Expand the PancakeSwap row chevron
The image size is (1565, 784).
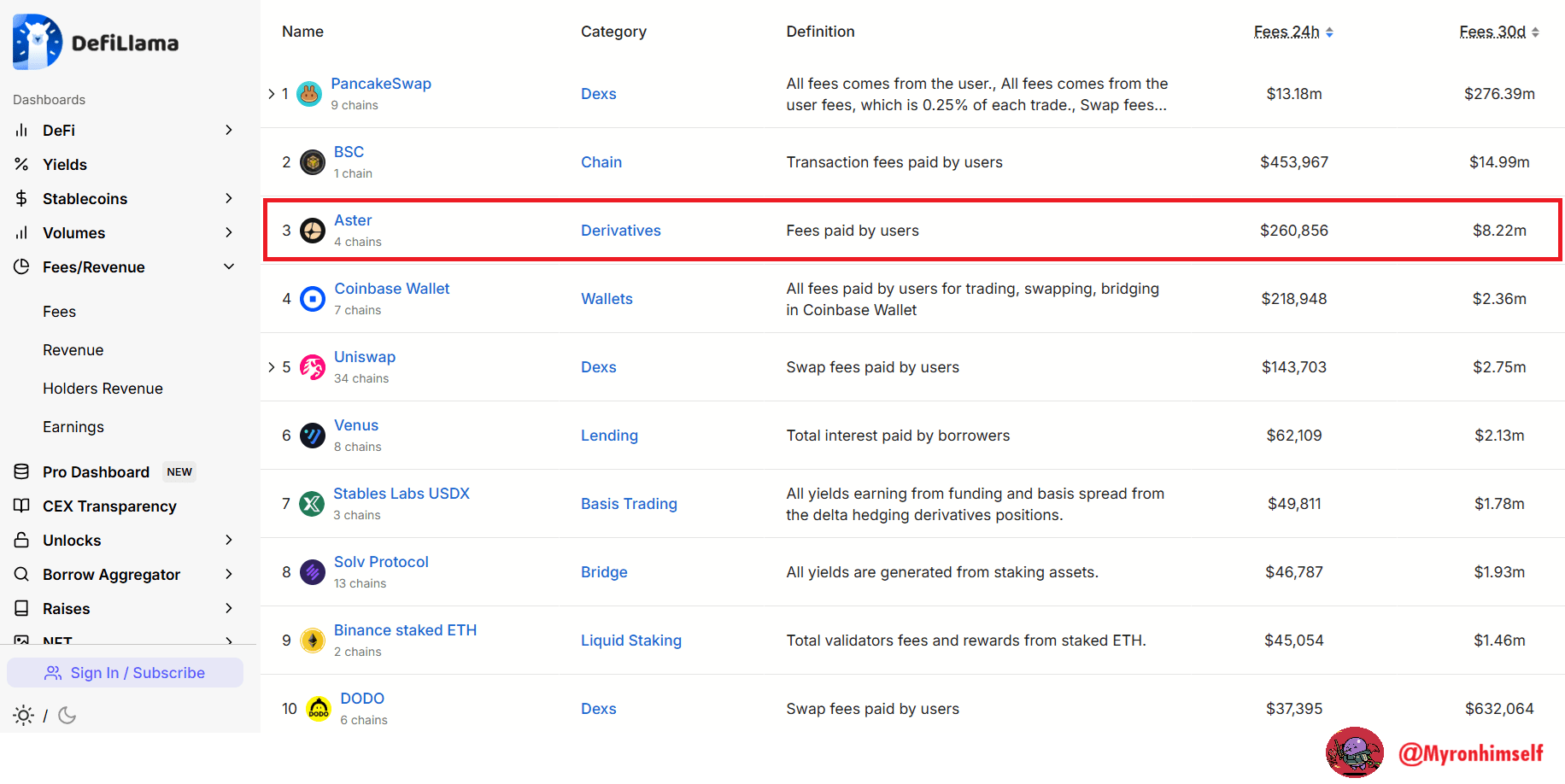pos(272,94)
